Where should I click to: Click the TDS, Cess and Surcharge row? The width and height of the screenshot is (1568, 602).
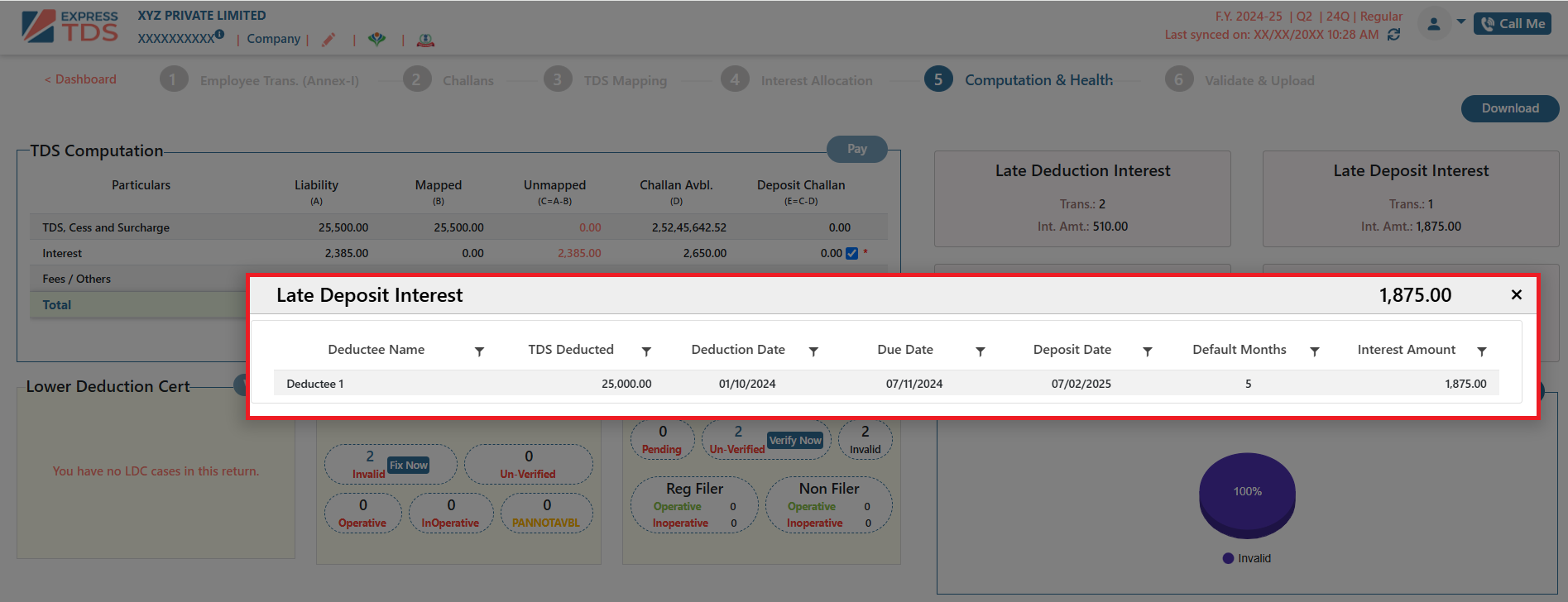(x=458, y=227)
